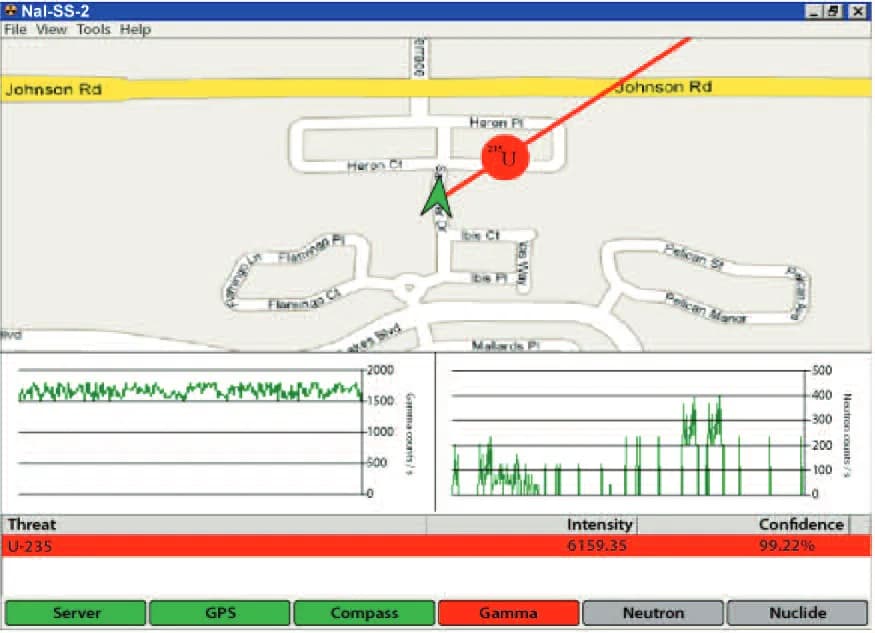This screenshot has width=875, height=633.
Task: Click the Neutron status button
Action: (x=653, y=613)
